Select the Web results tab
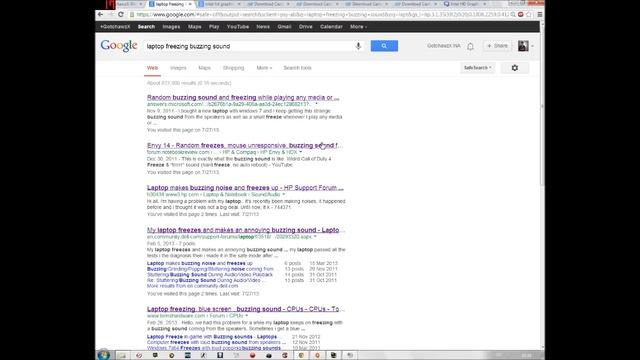Image resolution: width=640 pixels, height=360 pixels. pyautogui.click(x=152, y=68)
